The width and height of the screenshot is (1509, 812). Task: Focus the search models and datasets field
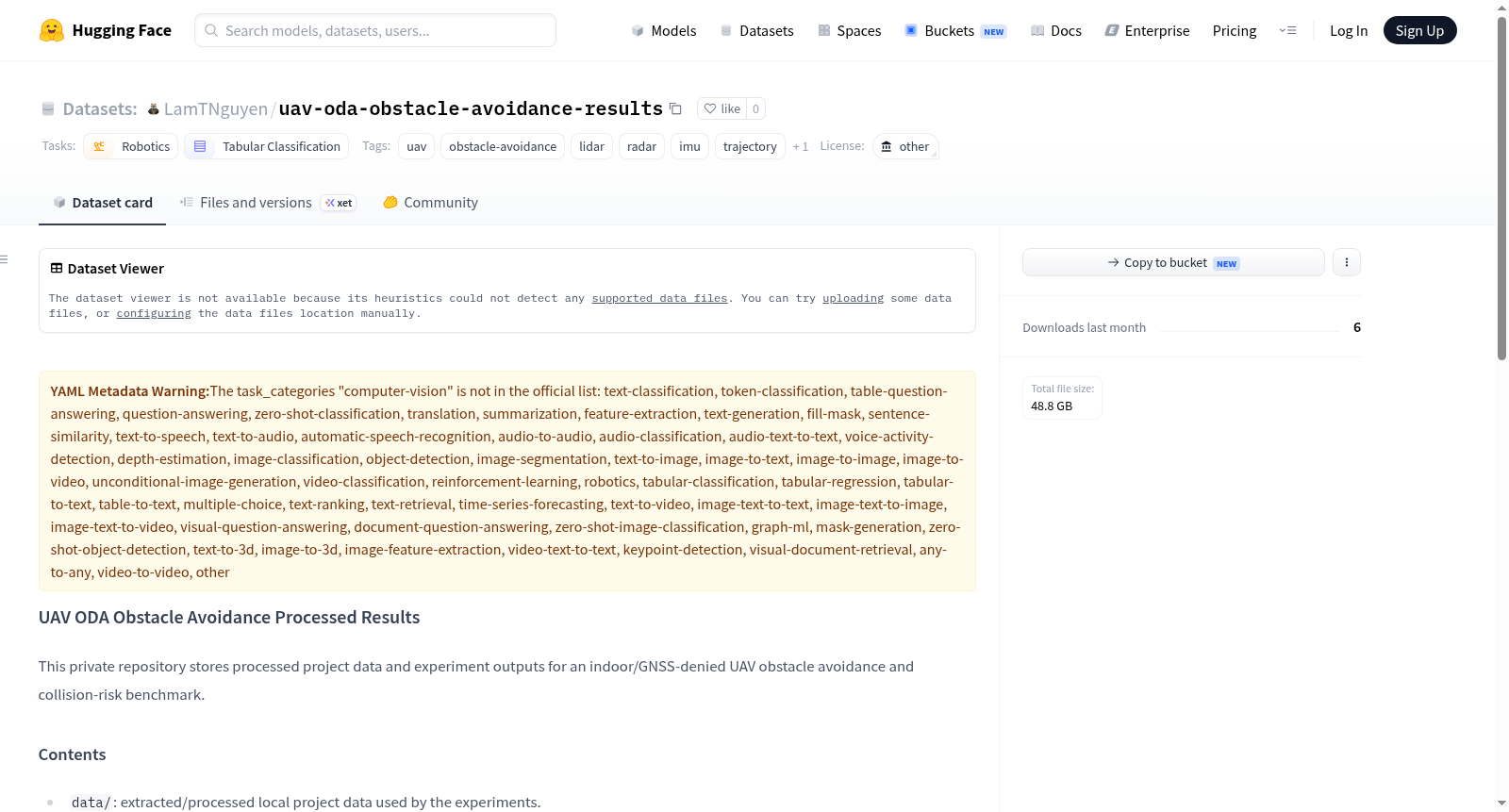[x=375, y=30]
